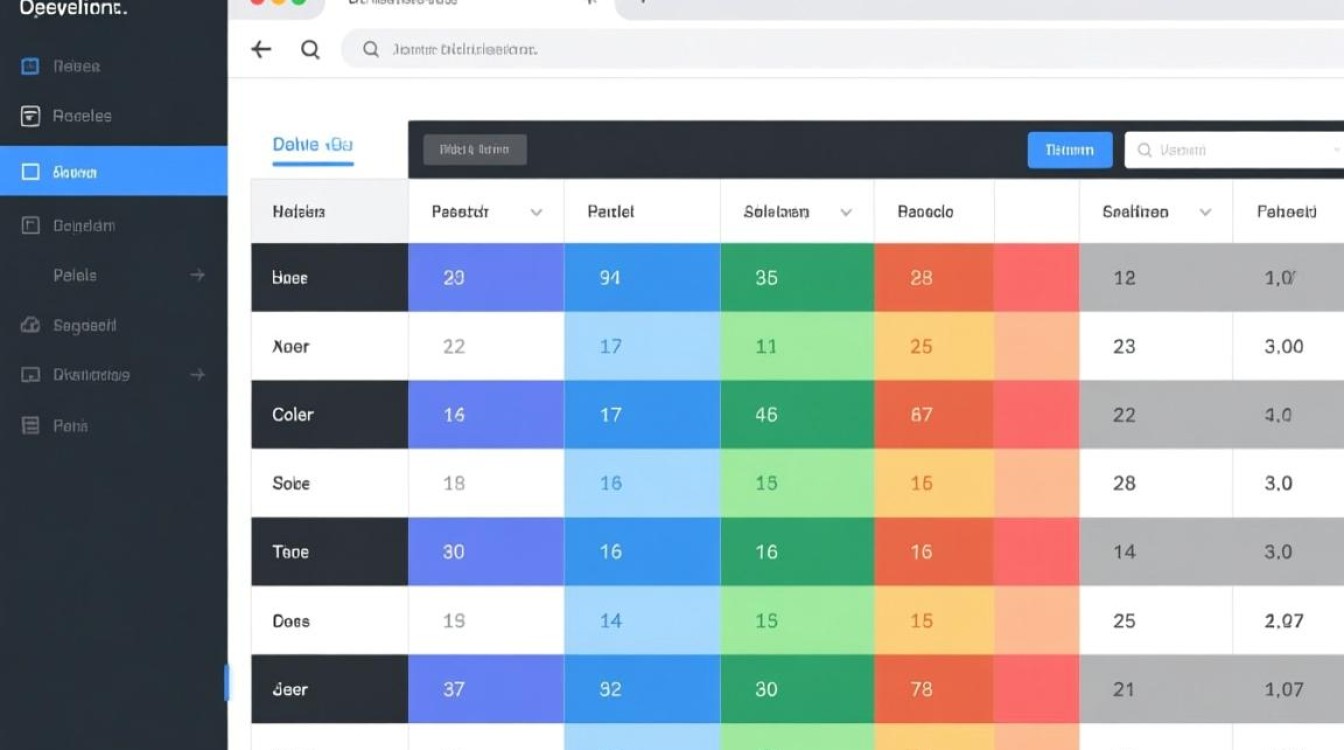Click the cloud icon beside Segoesht
Screen dimensions: 1344x750
30,325
